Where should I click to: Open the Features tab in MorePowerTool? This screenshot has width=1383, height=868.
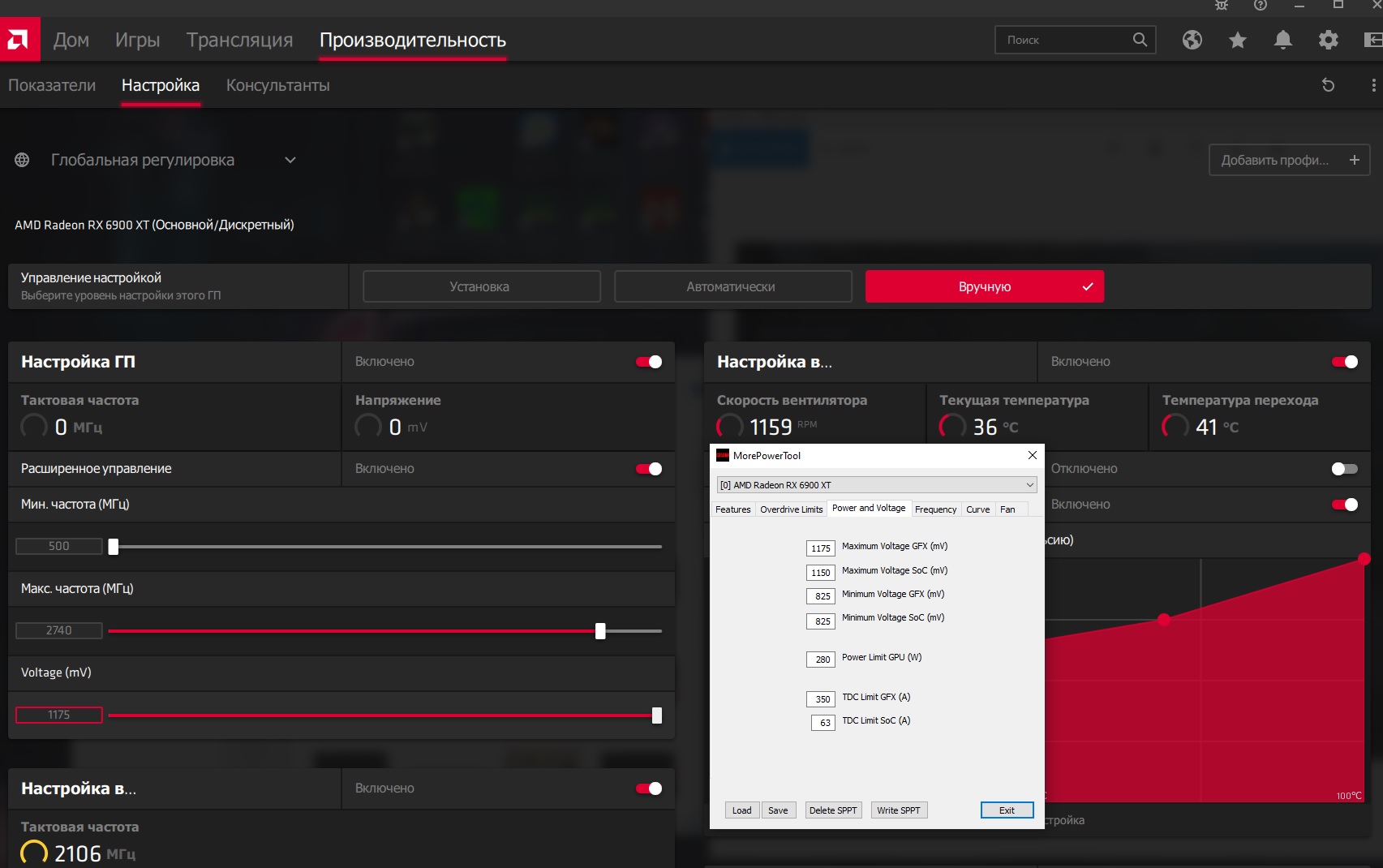pos(732,509)
